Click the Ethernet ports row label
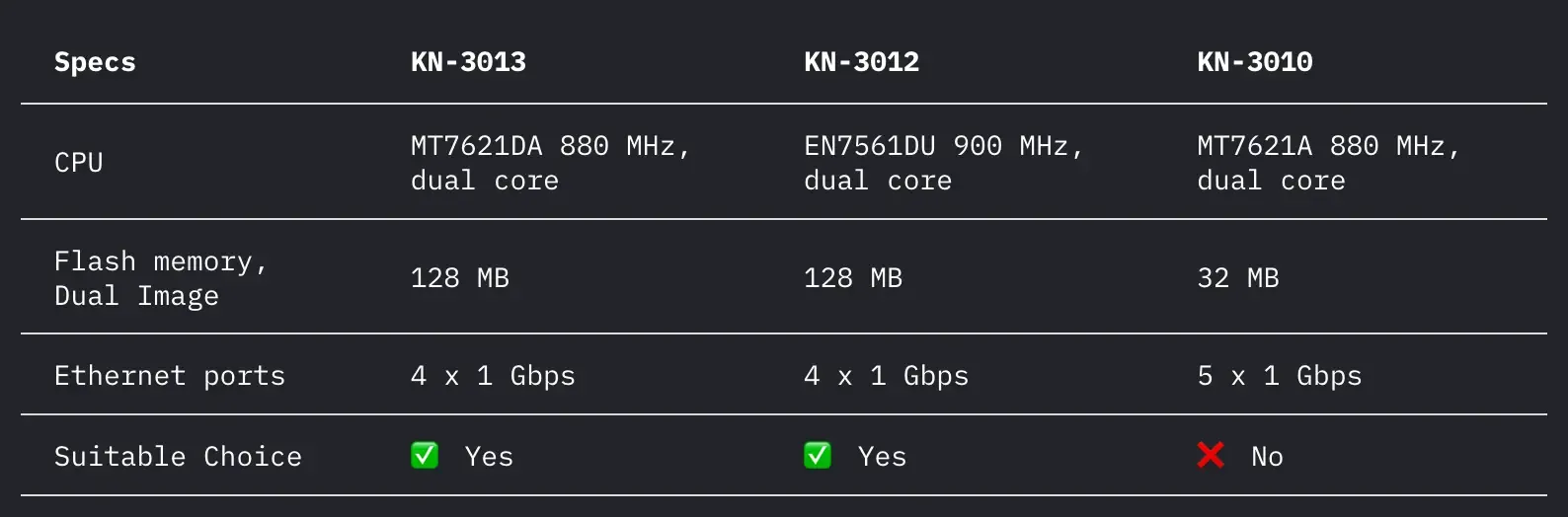Screen dimensions: 1568x517 tap(170, 376)
